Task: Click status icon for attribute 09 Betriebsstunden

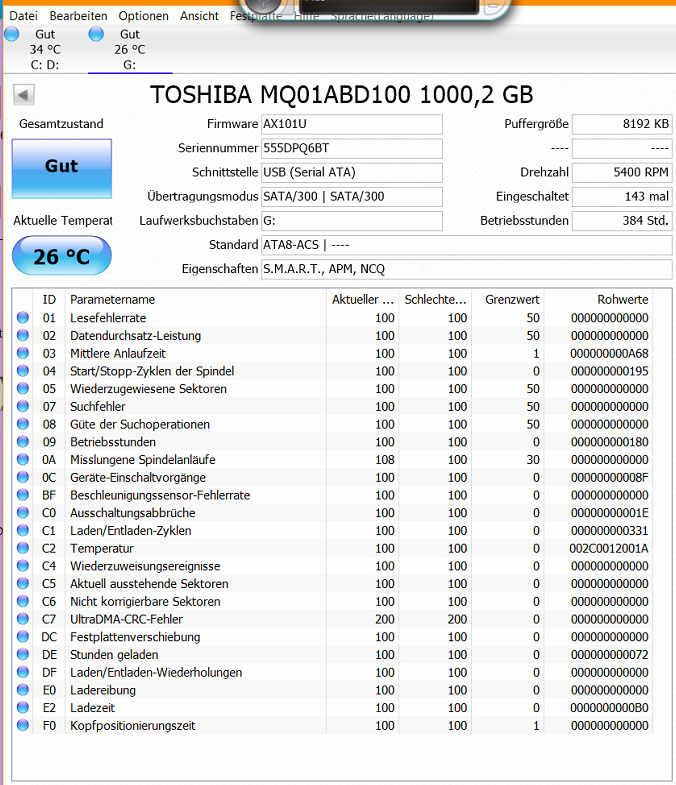Action: [23, 442]
